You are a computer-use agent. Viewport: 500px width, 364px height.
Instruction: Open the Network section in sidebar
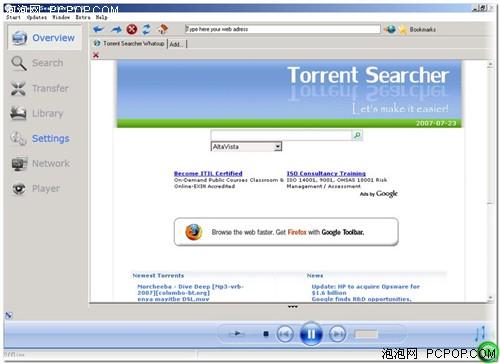point(41,163)
